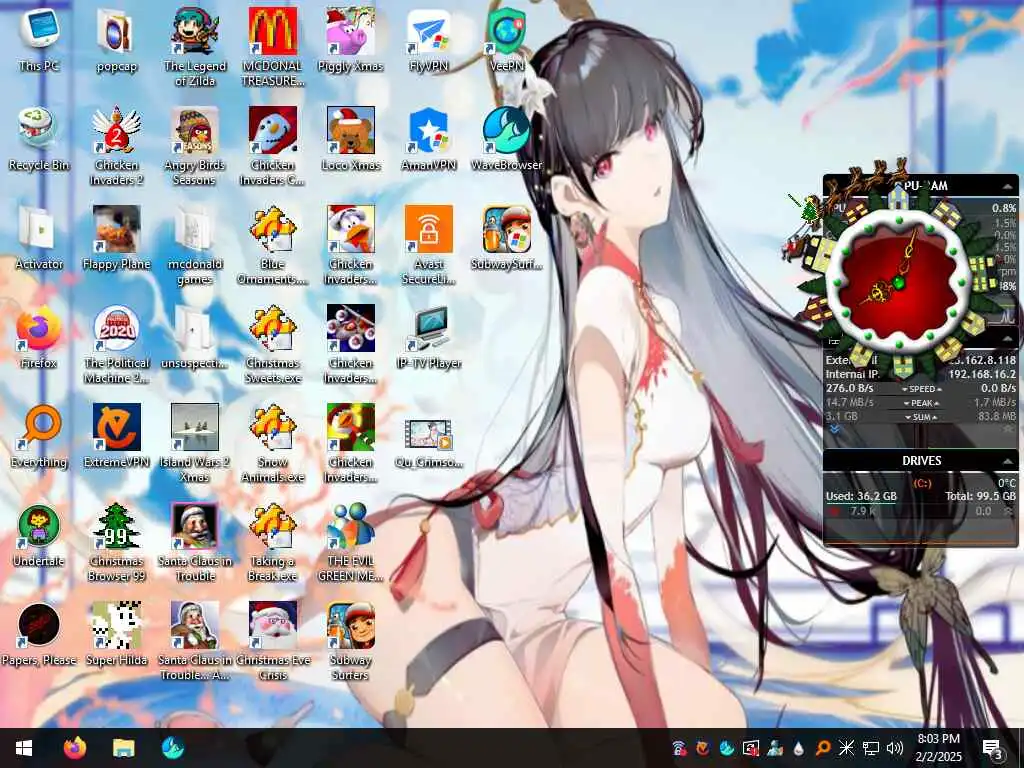The width and height of the screenshot is (1024, 768).
Task: Open the This PC desktop icon
Action: [39, 40]
